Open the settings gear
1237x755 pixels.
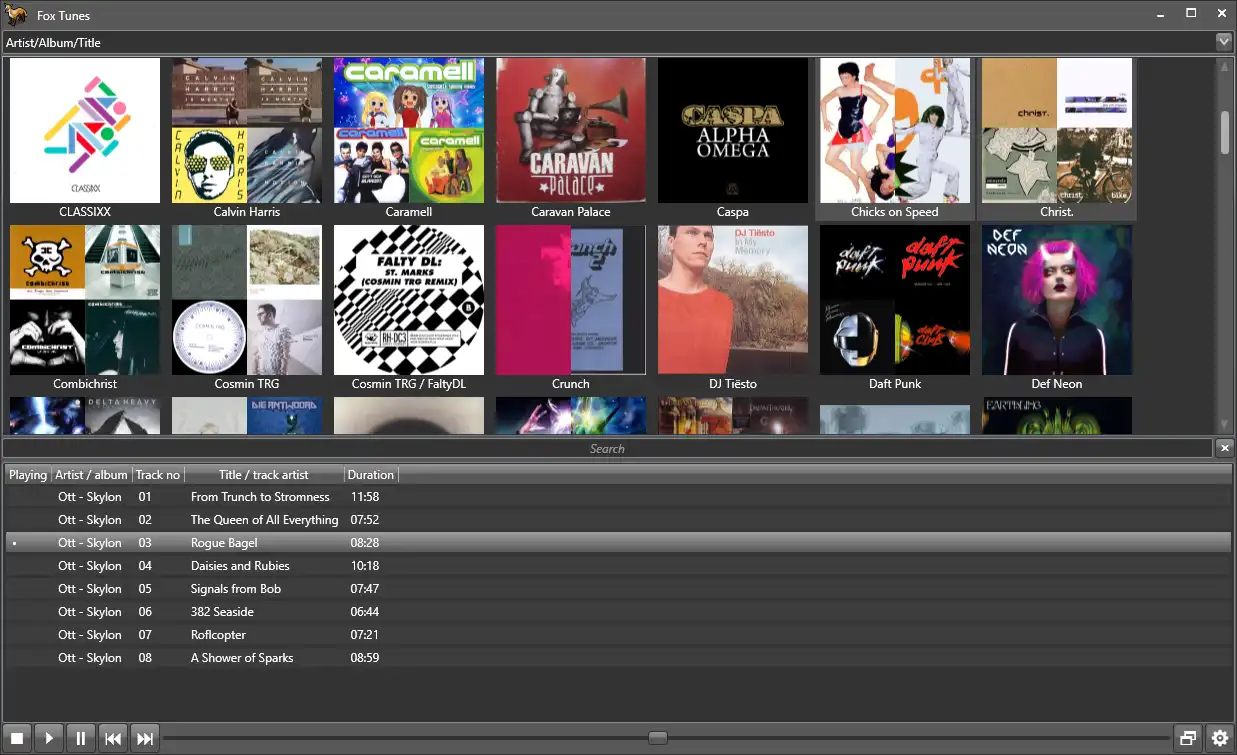[1220, 738]
